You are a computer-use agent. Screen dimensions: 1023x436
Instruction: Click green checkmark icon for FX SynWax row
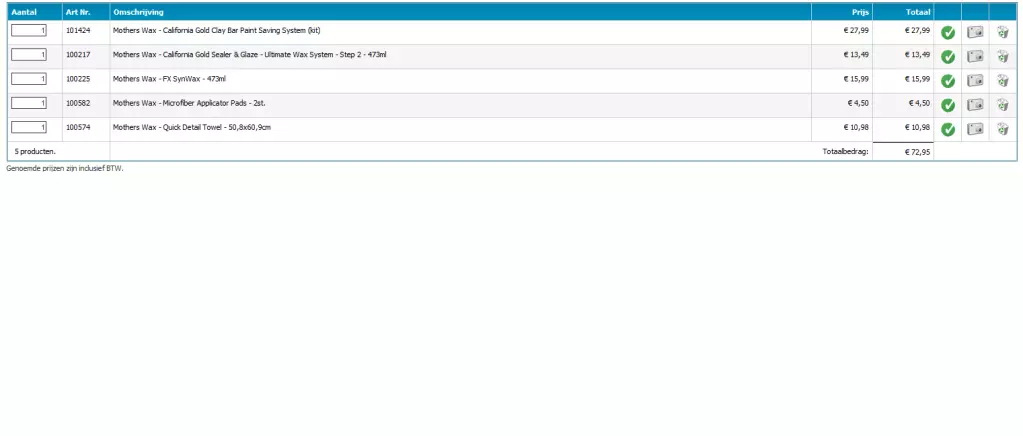tap(948, 81)
